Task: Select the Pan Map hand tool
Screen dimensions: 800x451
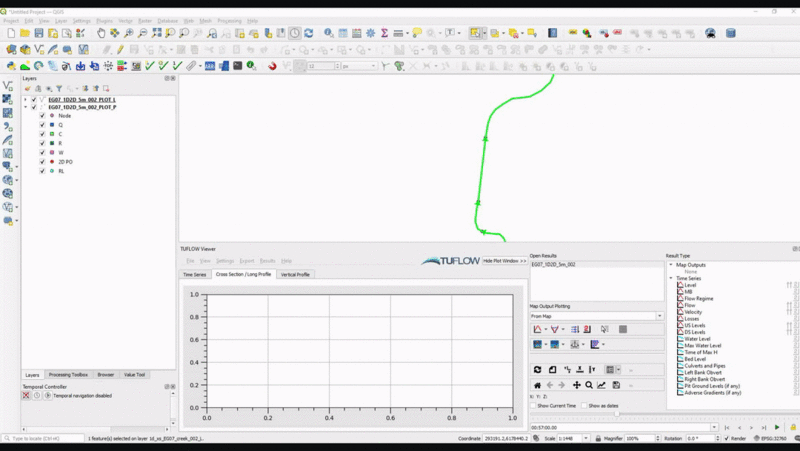Action: tap(101, 33)
